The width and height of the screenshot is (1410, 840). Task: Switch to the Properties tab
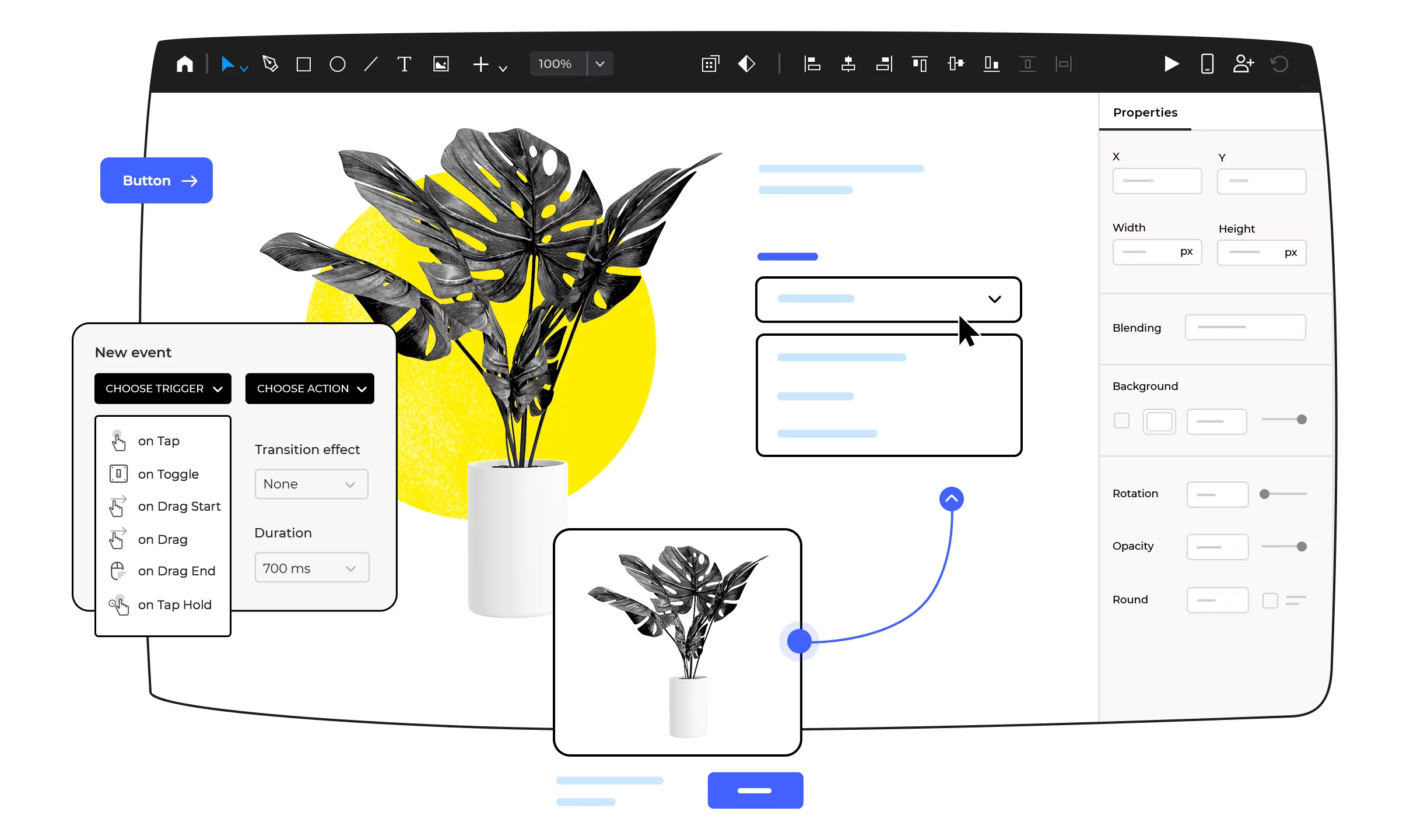pos(1145,113)
